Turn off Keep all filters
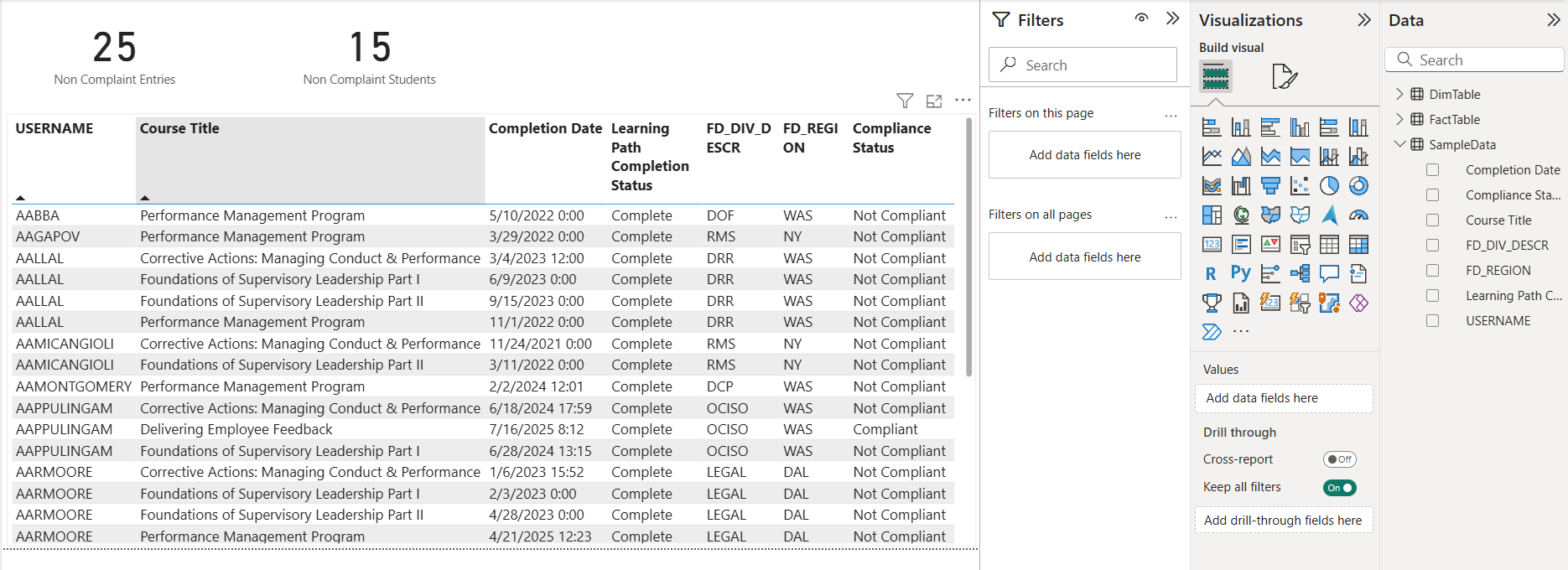The width and height of the screenshot is (1568, 570). (1339, 488)
